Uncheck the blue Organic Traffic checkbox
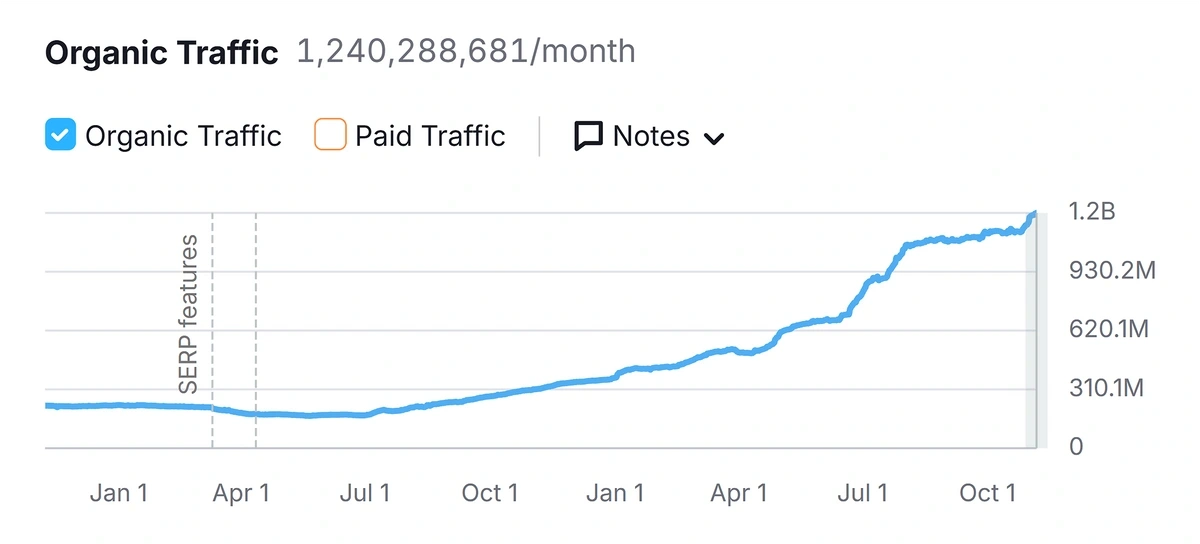1200x544 pixels. pos(61,135)
